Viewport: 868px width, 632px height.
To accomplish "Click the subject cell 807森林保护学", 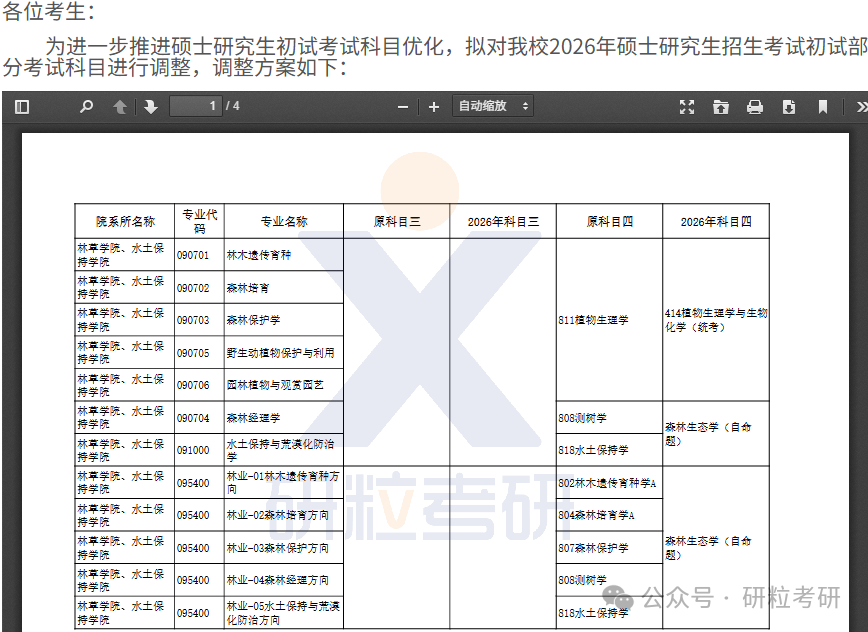I will 609,548.
